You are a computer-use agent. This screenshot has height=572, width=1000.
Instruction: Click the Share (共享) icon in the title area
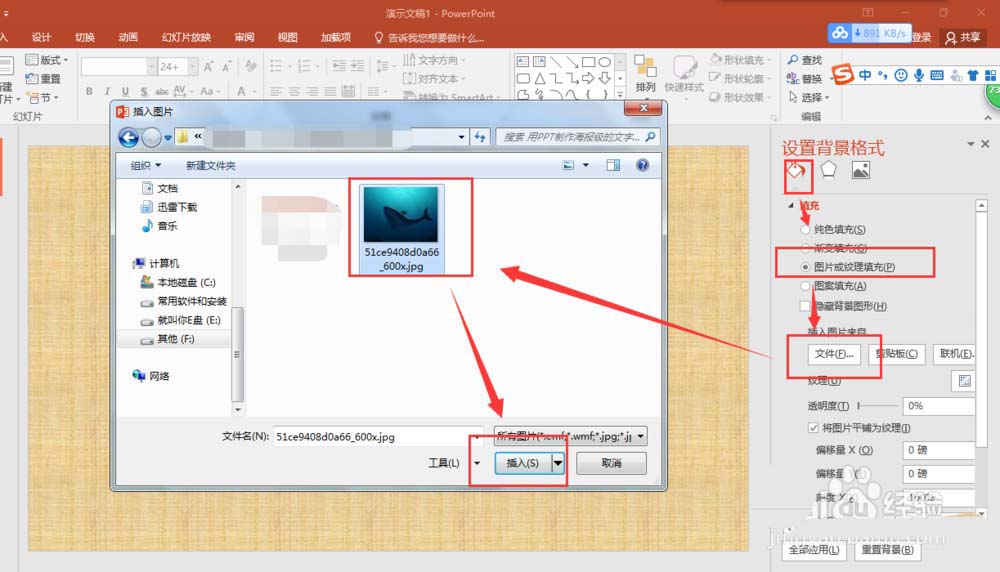950,38
